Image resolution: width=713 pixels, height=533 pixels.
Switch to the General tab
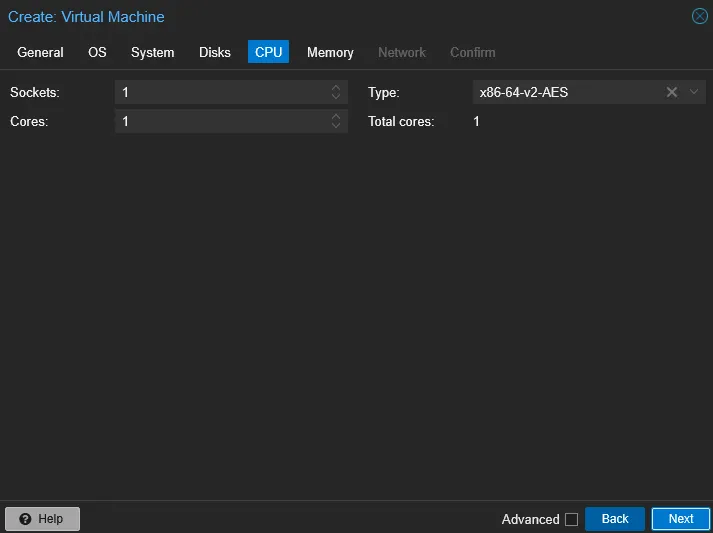[x=40, y=52]
